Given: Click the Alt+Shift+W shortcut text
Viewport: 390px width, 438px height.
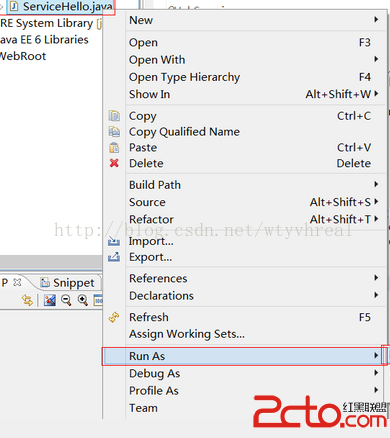Looking at the screenshot, I should coord(338,94).
